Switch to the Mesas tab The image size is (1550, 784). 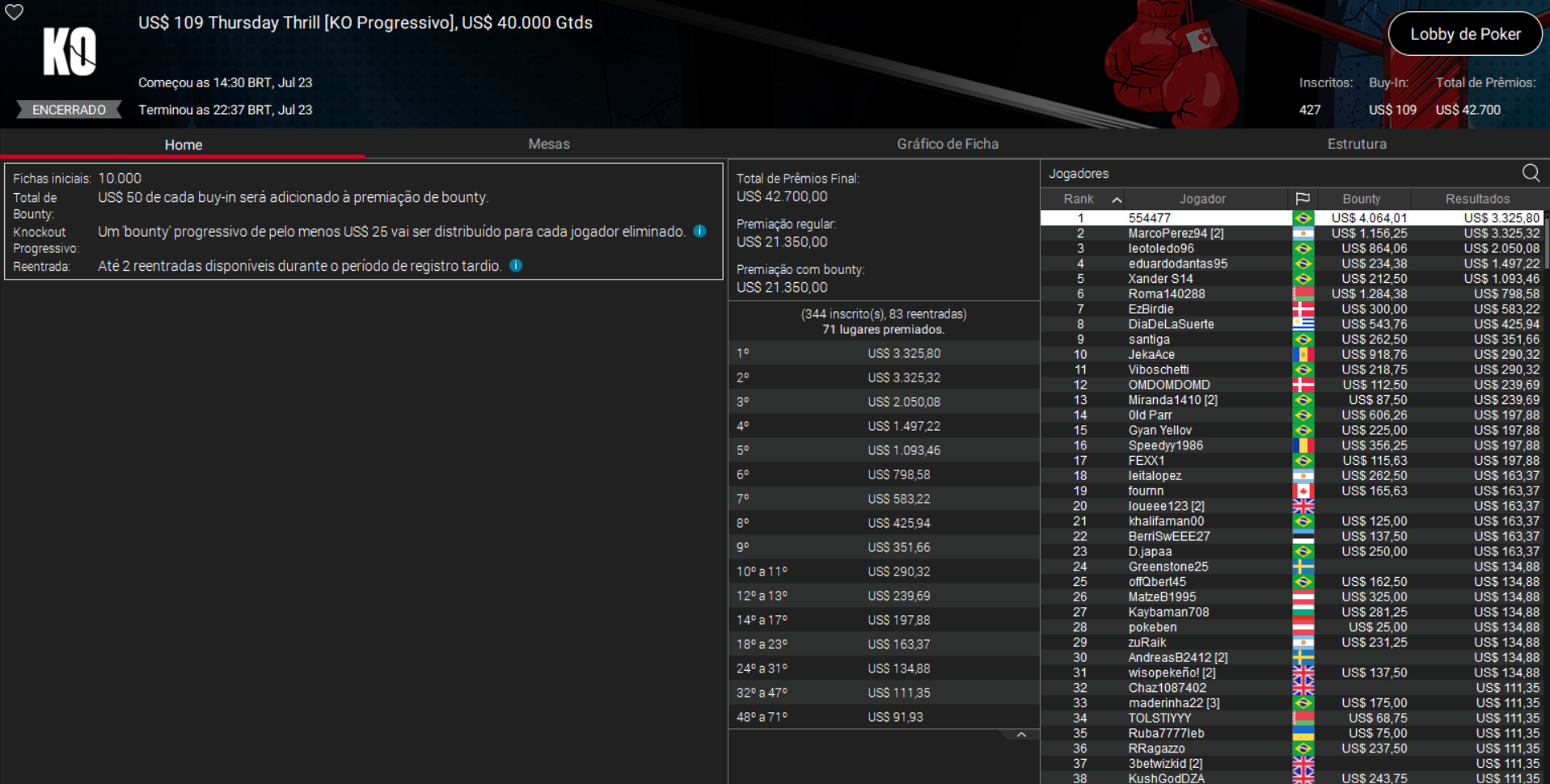click(549, 144)
